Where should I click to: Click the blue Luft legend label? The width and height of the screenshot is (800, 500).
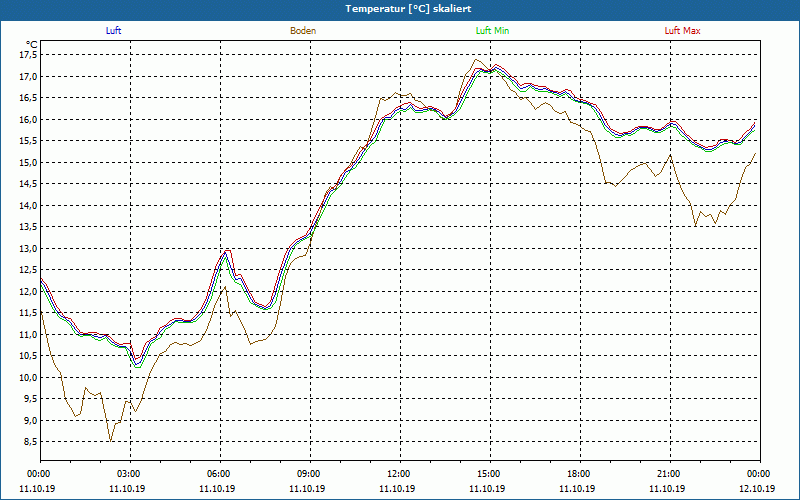tap(113, 31)
